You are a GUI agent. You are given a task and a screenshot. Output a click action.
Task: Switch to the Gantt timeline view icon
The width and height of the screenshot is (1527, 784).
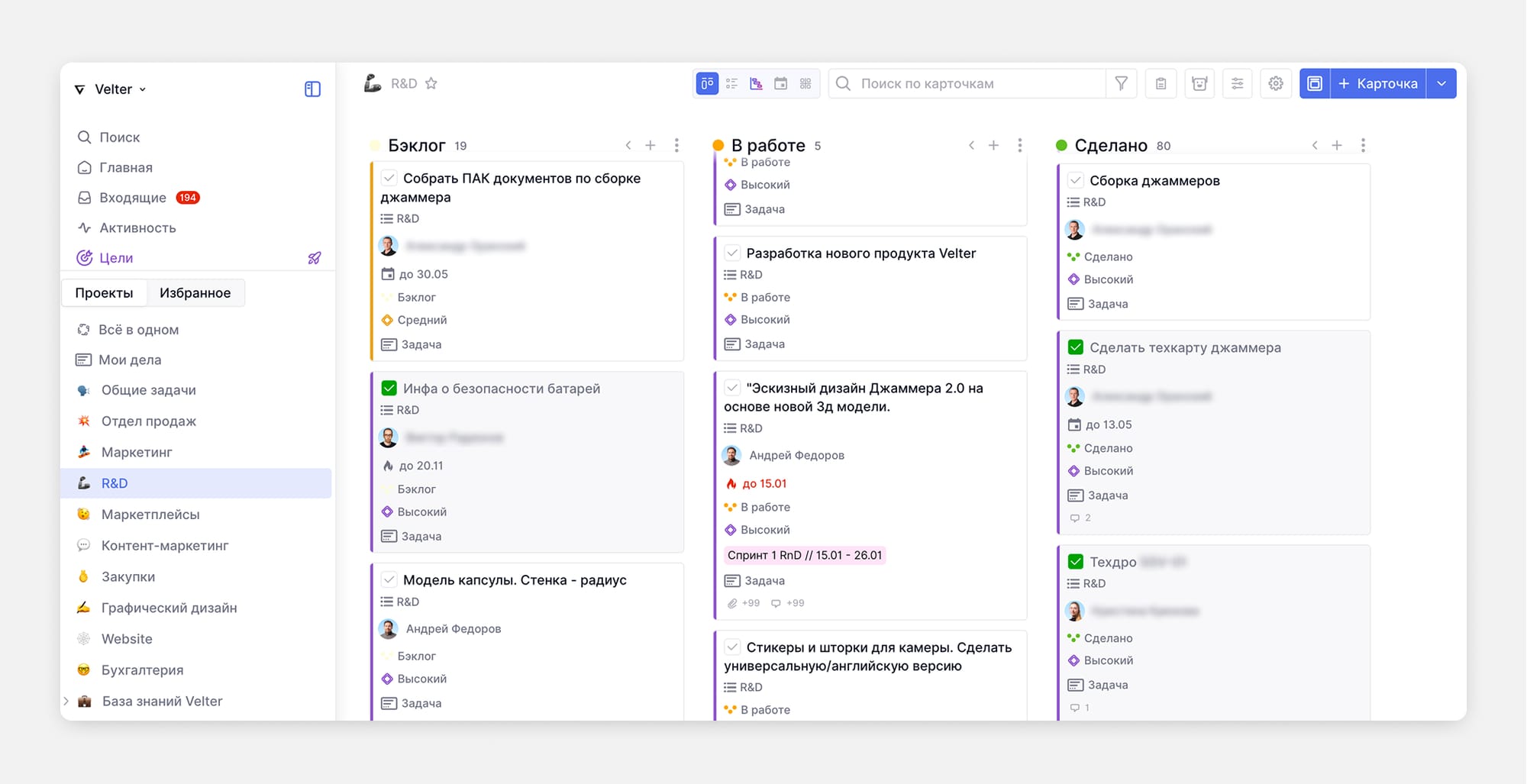point(756,83)
